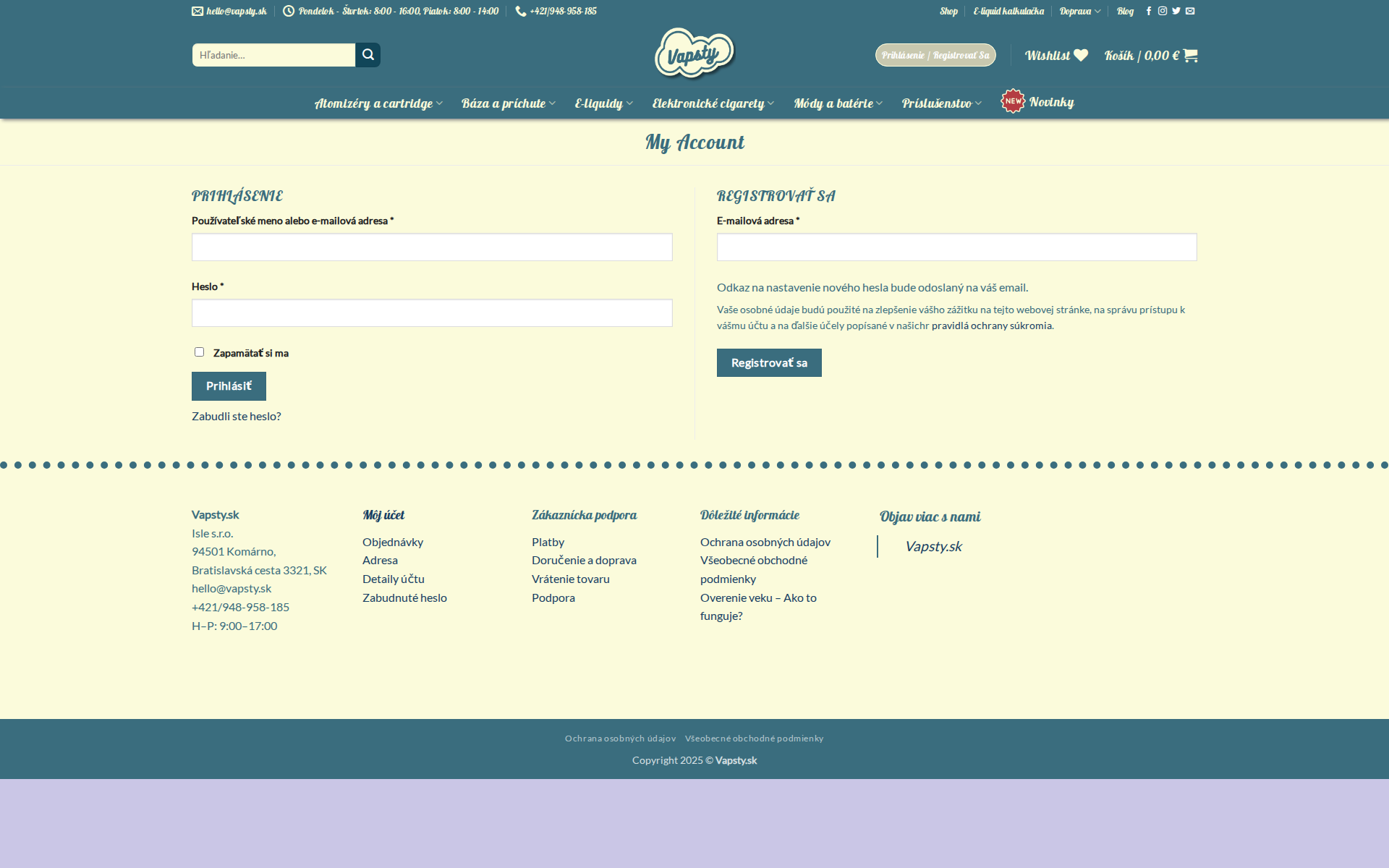Open the Blog menu item
The width and height of the screenshot is (1389, 868).
(1124, 11)
